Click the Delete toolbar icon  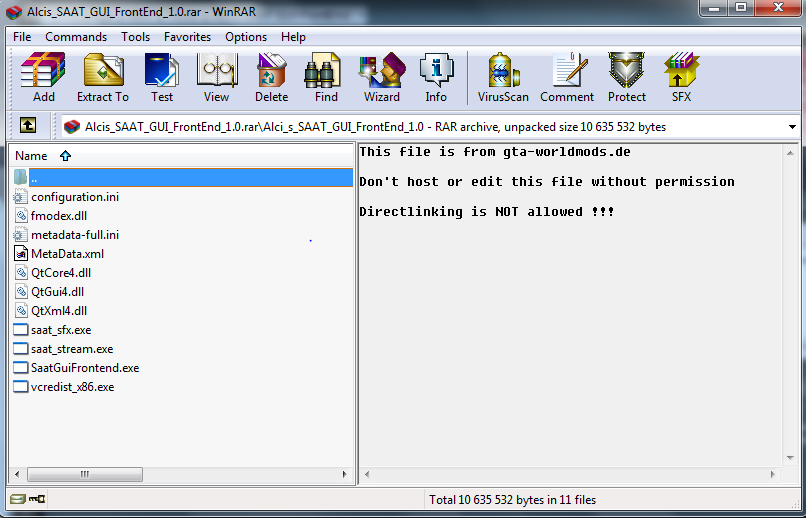click(x=271, y=77)
